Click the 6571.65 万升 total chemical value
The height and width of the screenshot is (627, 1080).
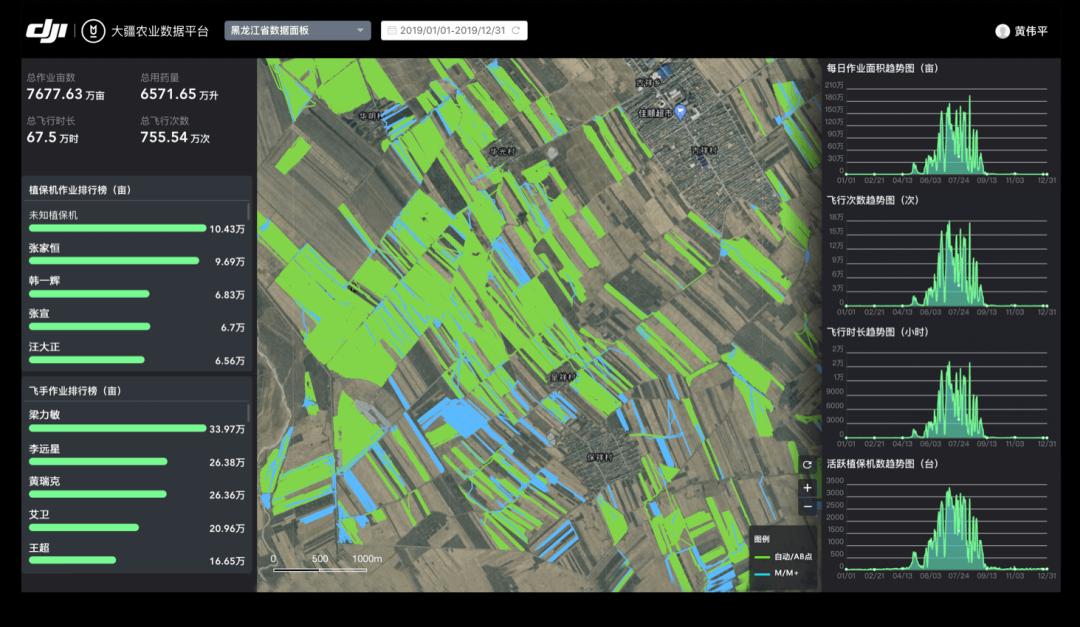179,94
